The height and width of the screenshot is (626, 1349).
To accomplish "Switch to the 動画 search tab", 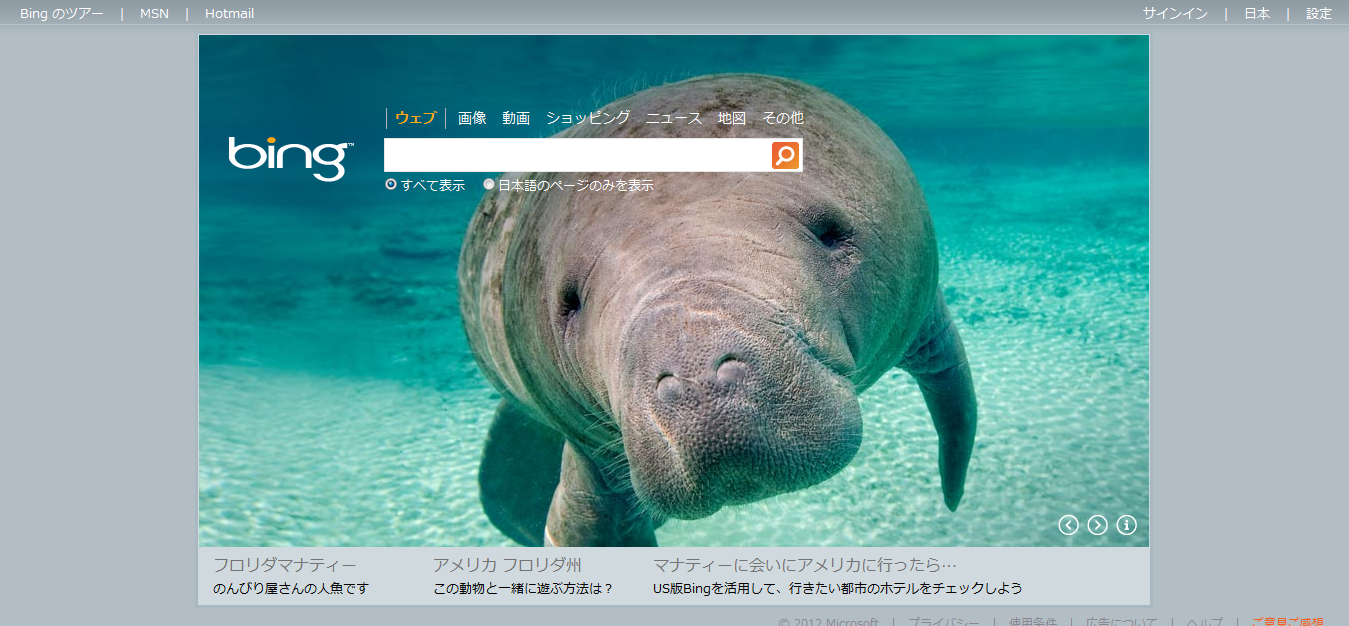I will [516, 118].
